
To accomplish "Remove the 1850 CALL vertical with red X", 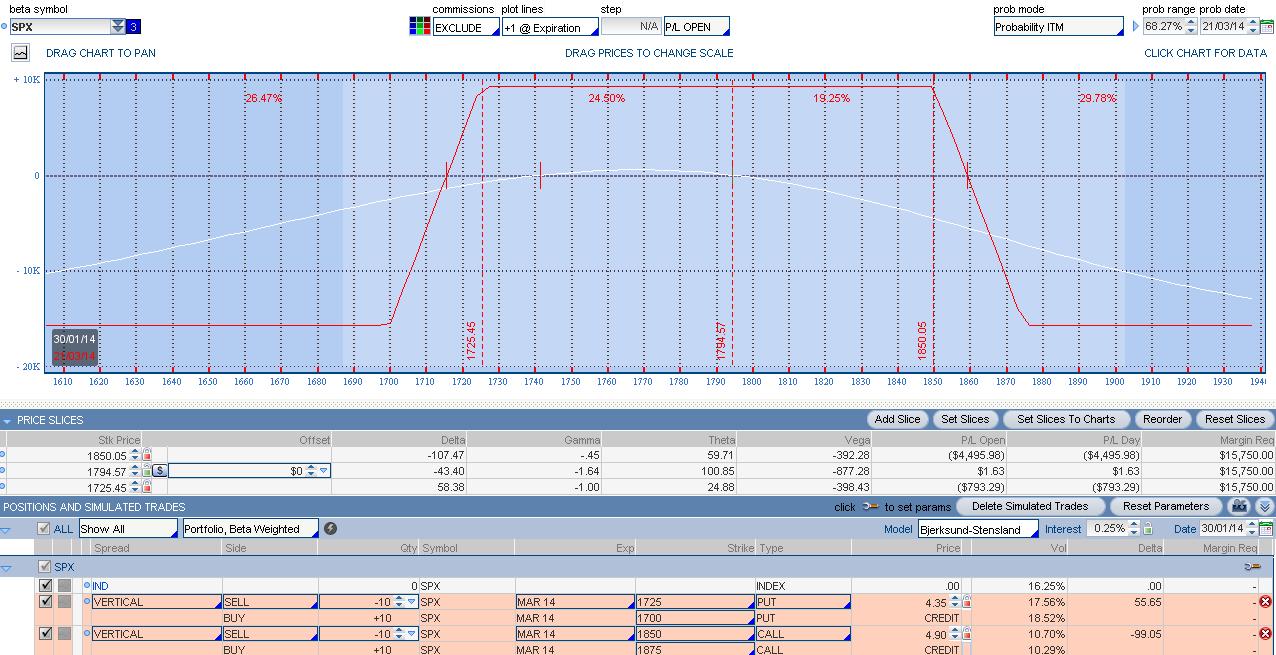I will pyautogui.click(x=1265, y=634).
